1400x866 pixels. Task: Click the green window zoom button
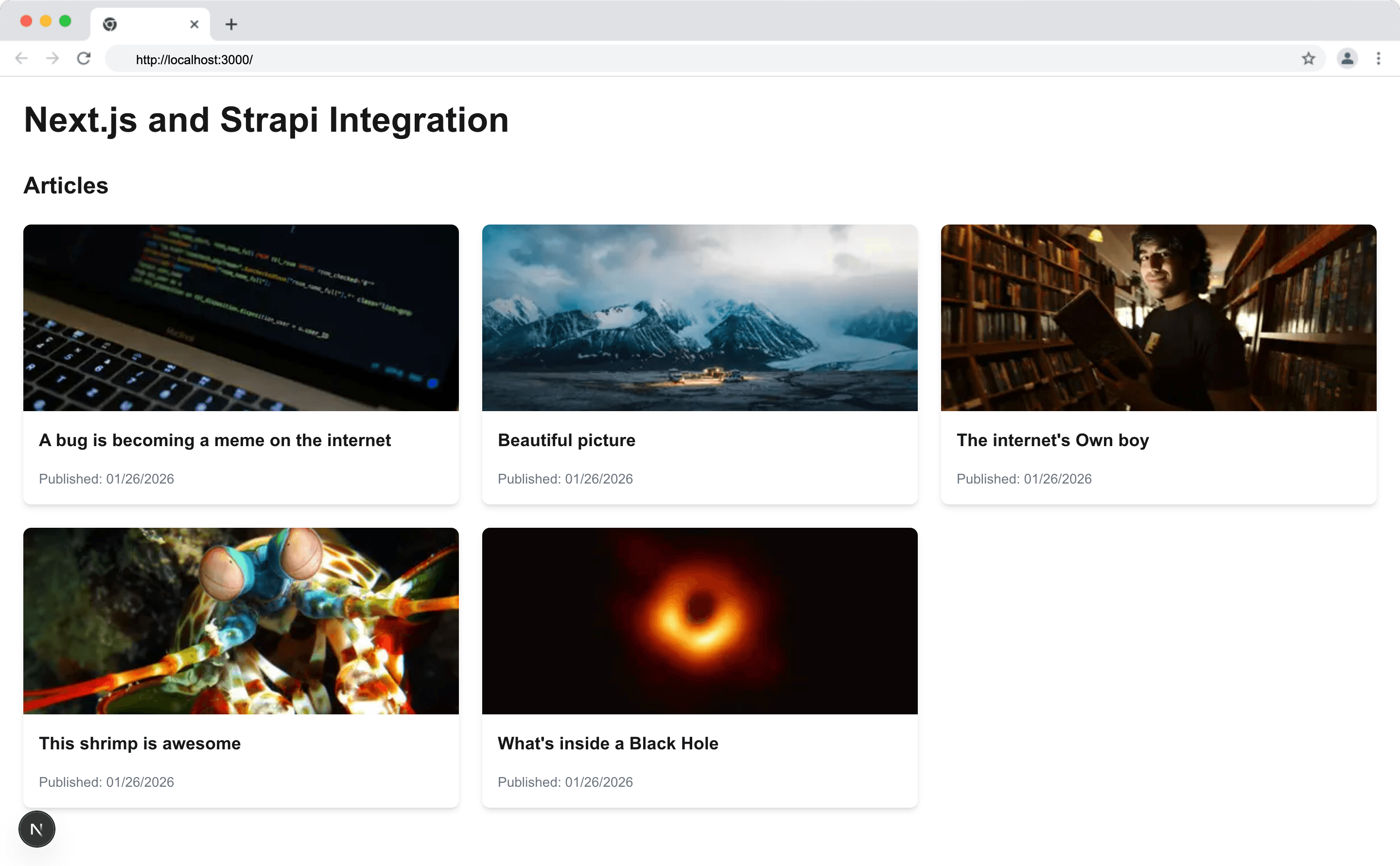65,21
